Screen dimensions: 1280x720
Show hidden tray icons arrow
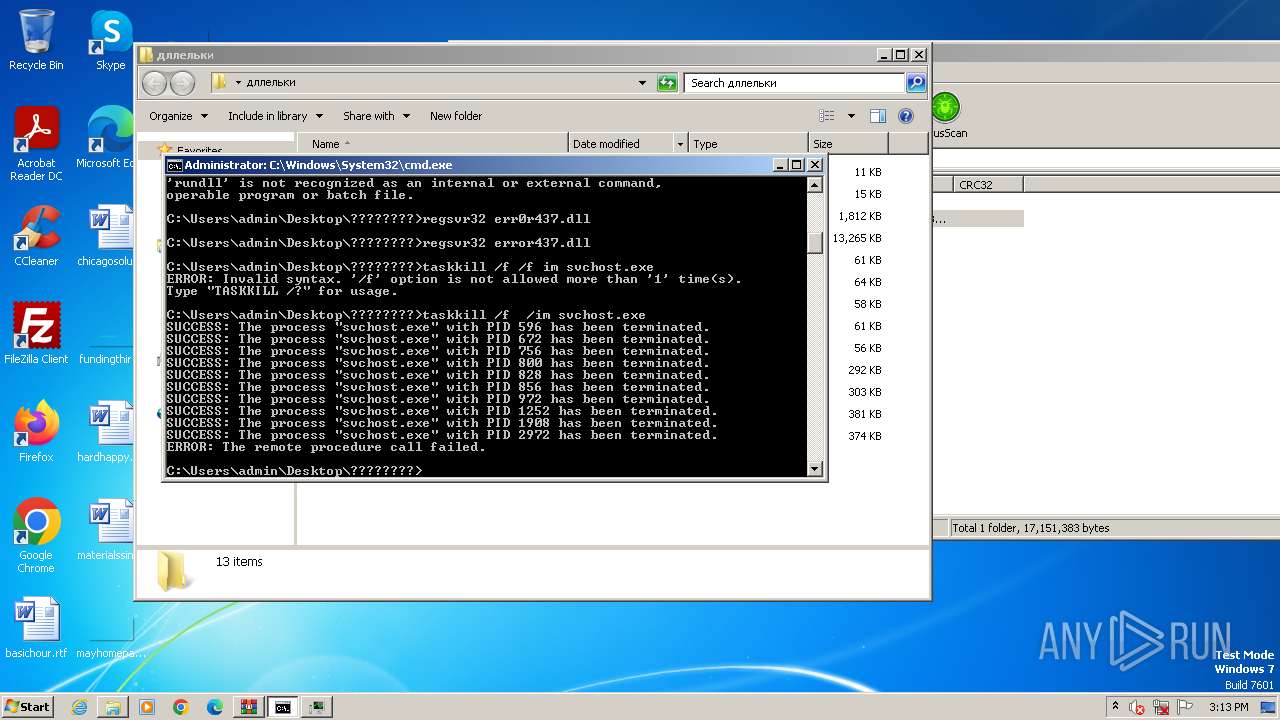(x=1115, y=707)
